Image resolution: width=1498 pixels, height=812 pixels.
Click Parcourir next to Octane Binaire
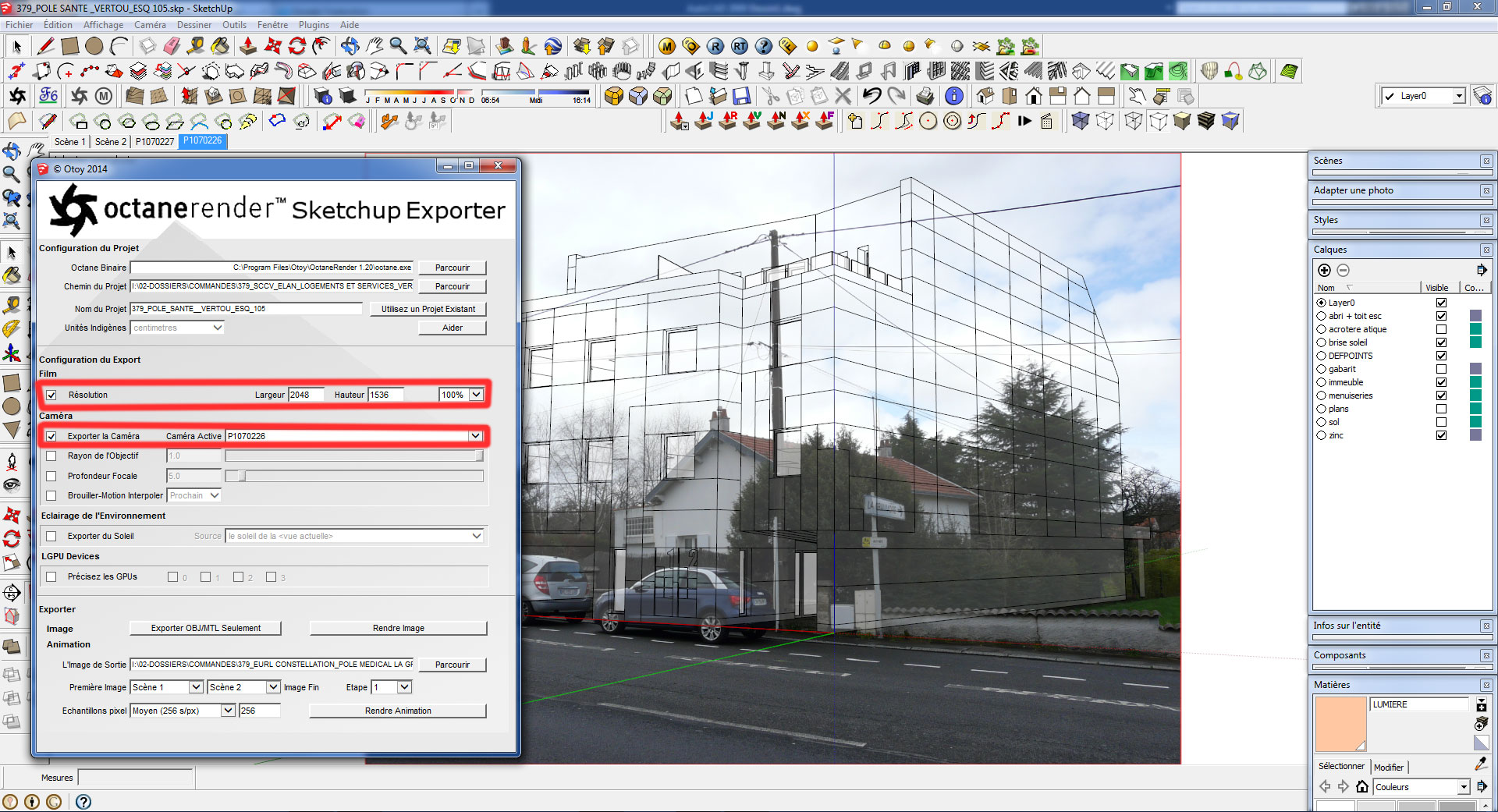coord(453,268)
